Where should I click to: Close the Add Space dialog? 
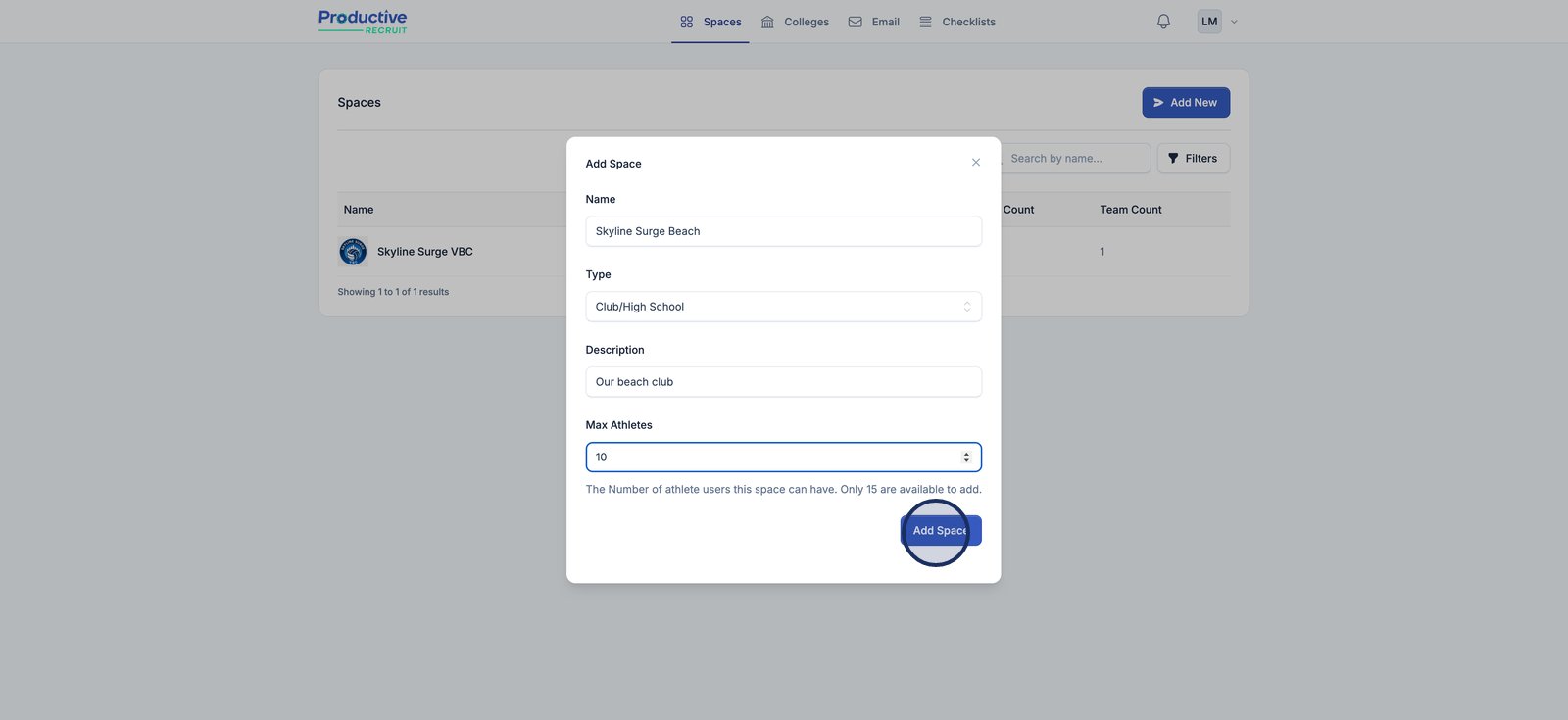click(975, 163)
